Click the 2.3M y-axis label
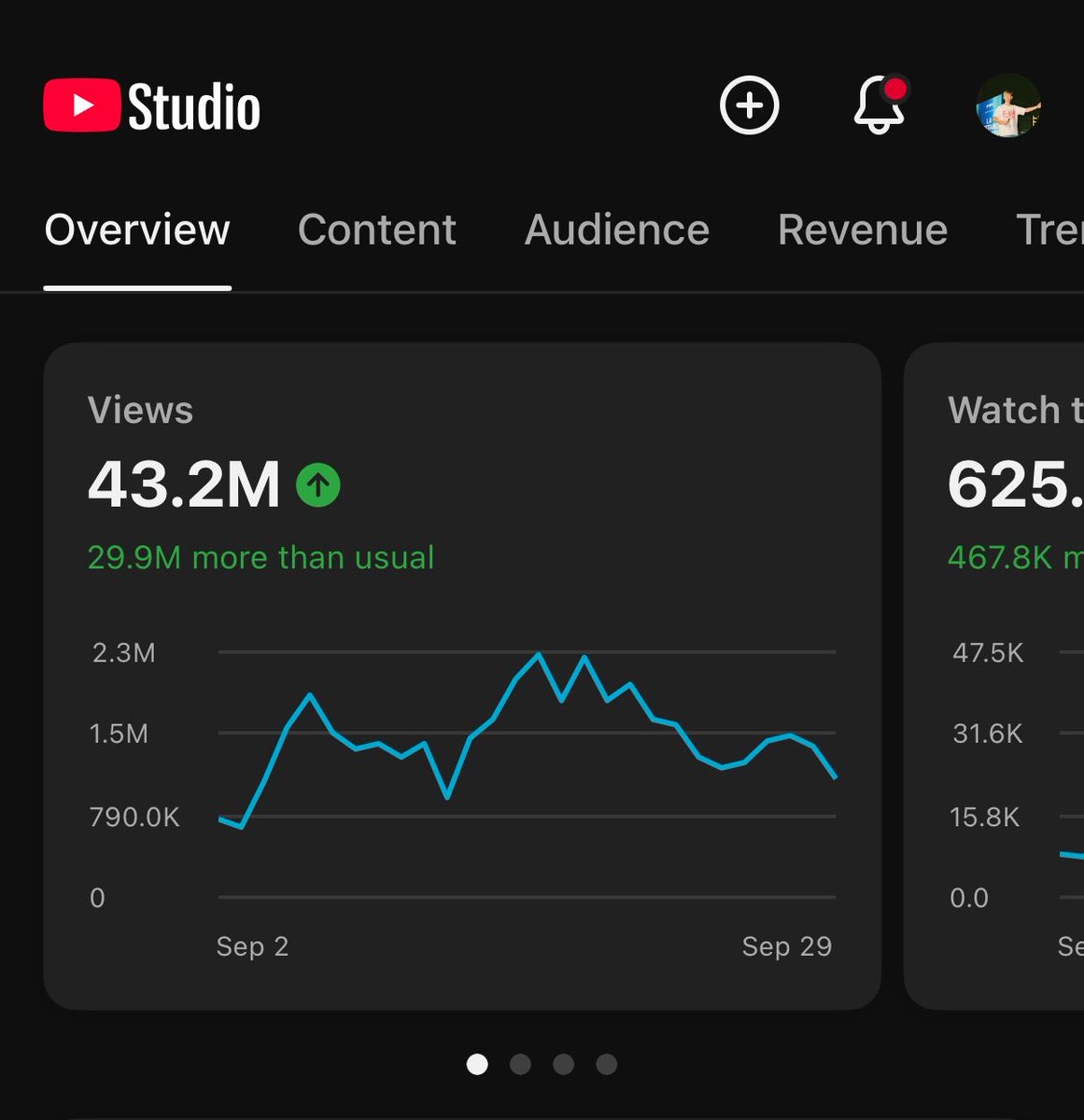The width and height of the screenshot is (1084, 1120). 124,652
